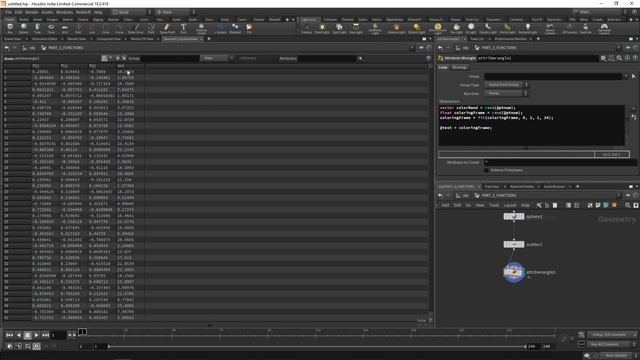This screenshot has height=360, width=640.
Task: Open the key channels dropdown
Action: coord(611,335)
